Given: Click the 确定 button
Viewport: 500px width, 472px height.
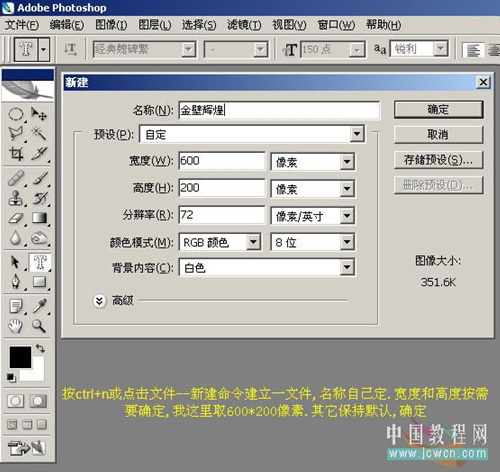Looking at the screenshot, I should [x=438, y=109].
